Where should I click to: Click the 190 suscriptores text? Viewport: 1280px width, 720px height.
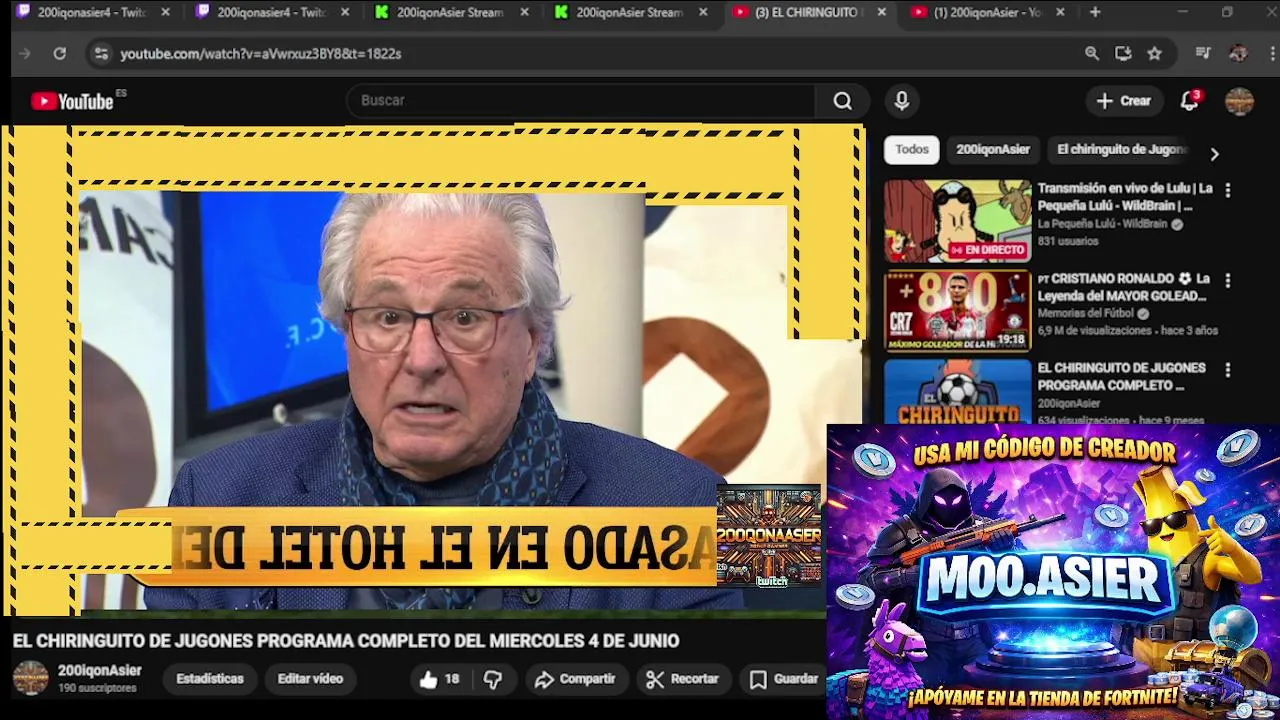point(97,689)
